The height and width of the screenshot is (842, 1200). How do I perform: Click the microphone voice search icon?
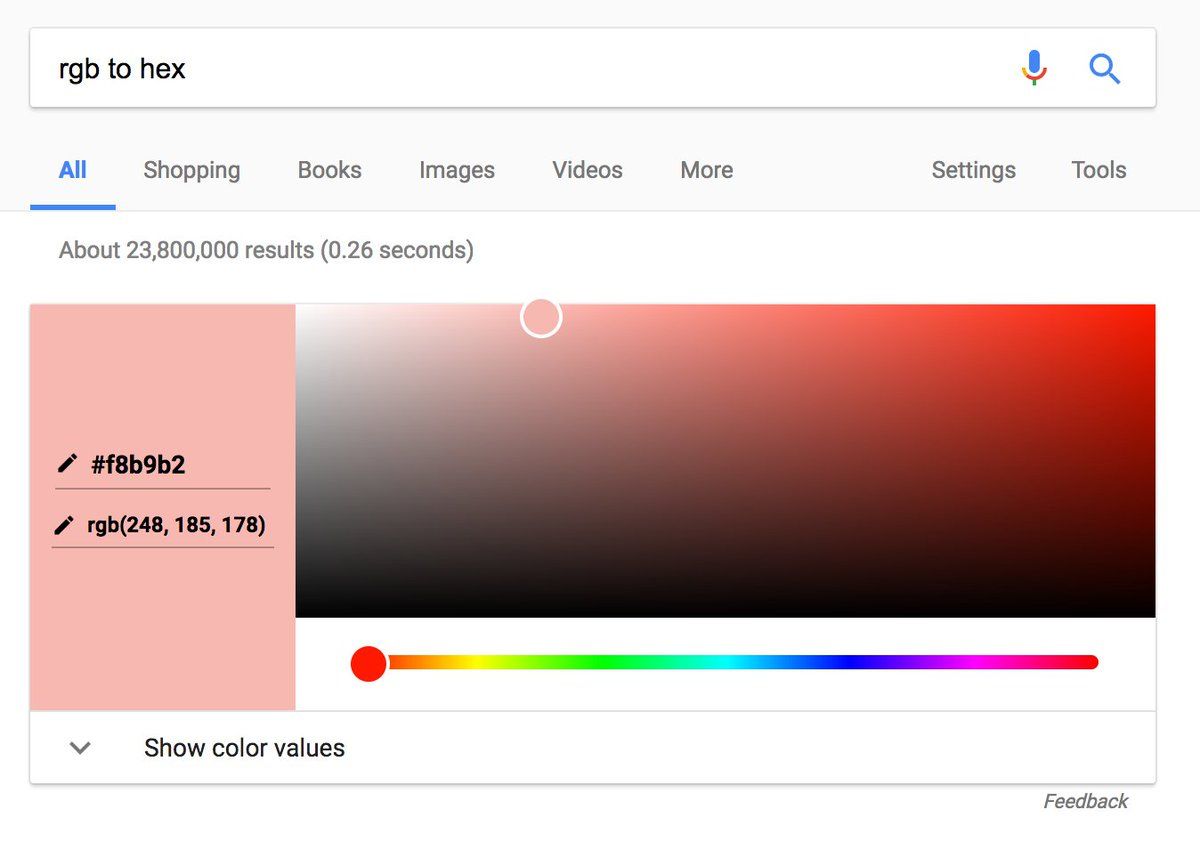click(1034, 68)
